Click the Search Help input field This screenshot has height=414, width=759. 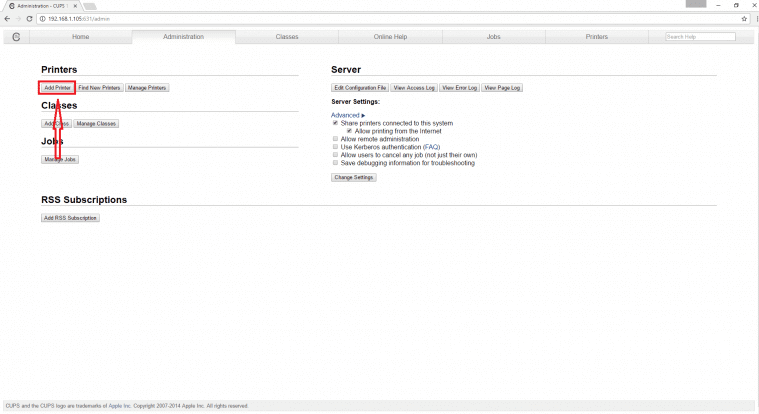[x=700, y=37]
